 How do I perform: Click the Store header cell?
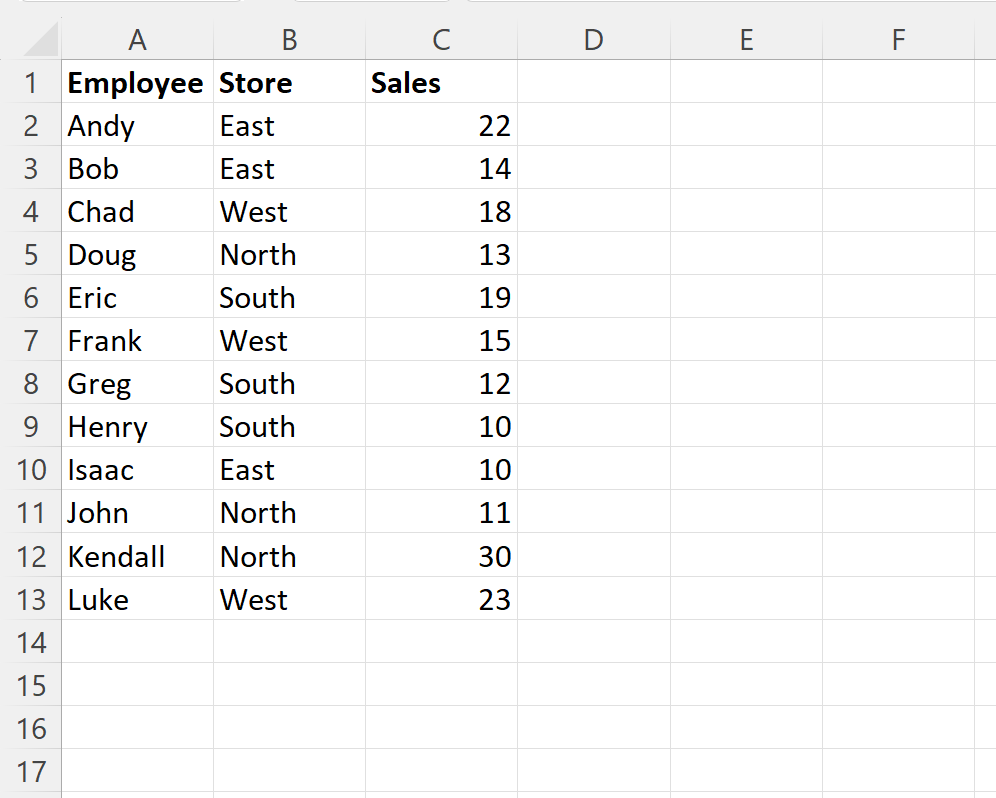click(289, 83)
